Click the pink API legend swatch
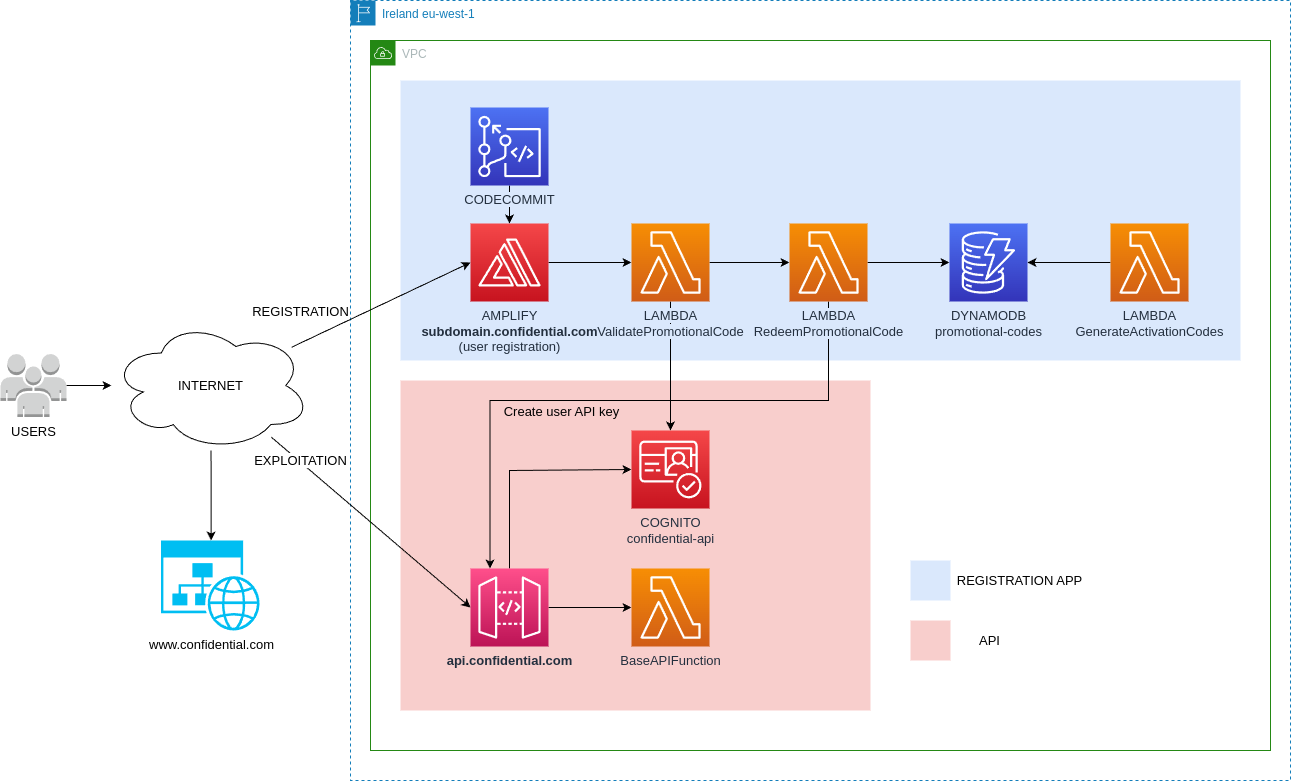 click(x=928, y=641)
